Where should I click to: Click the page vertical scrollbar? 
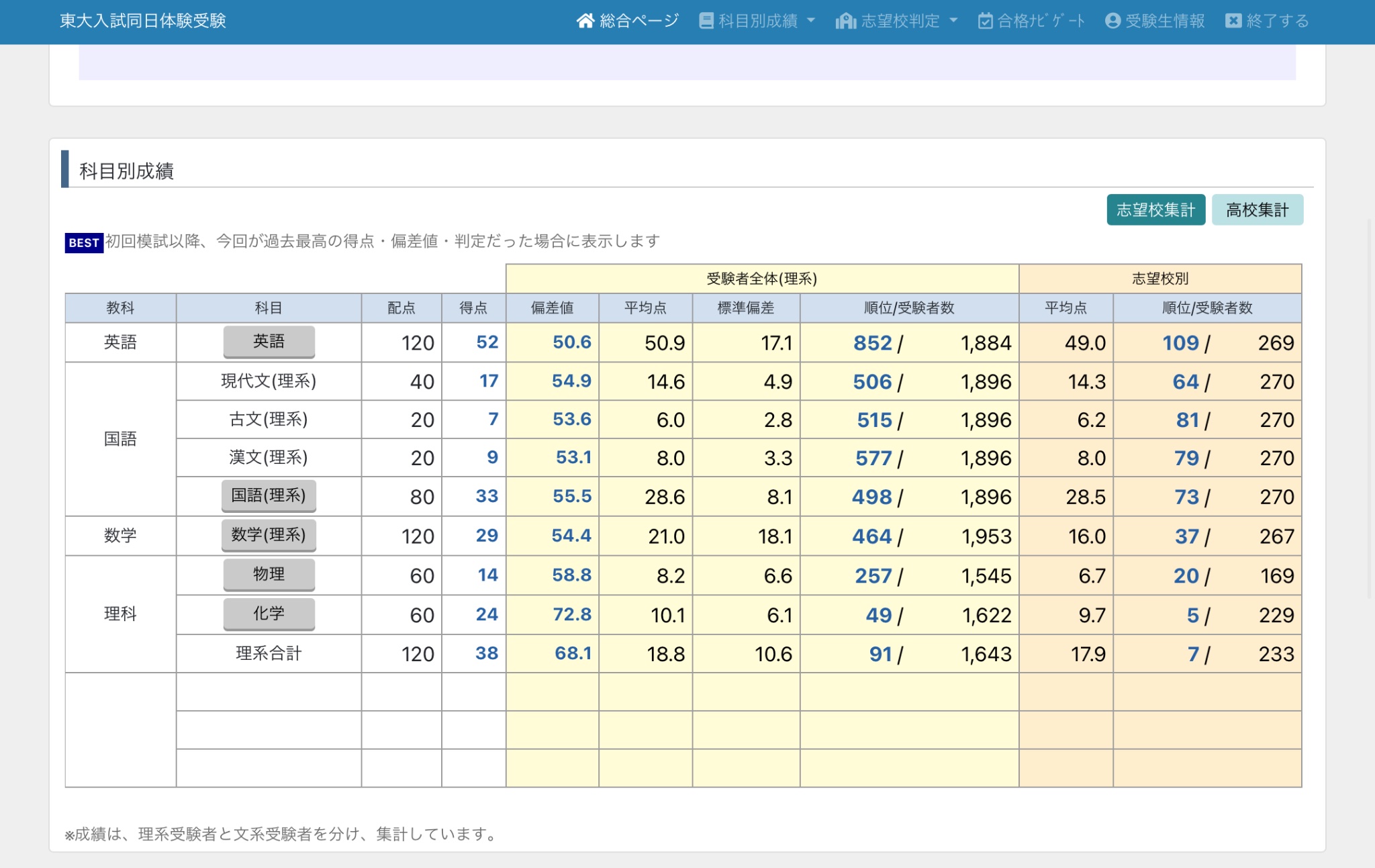1370,409
